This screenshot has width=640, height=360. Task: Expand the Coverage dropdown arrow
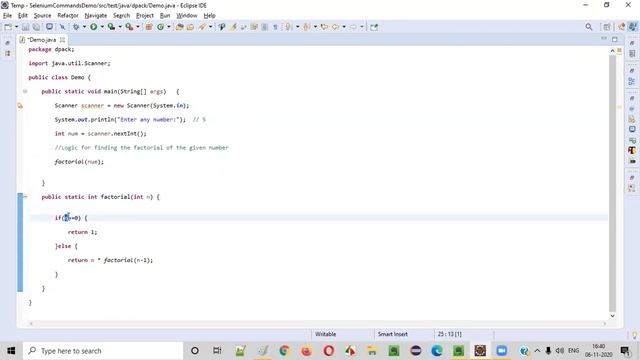tap(120, 27)
